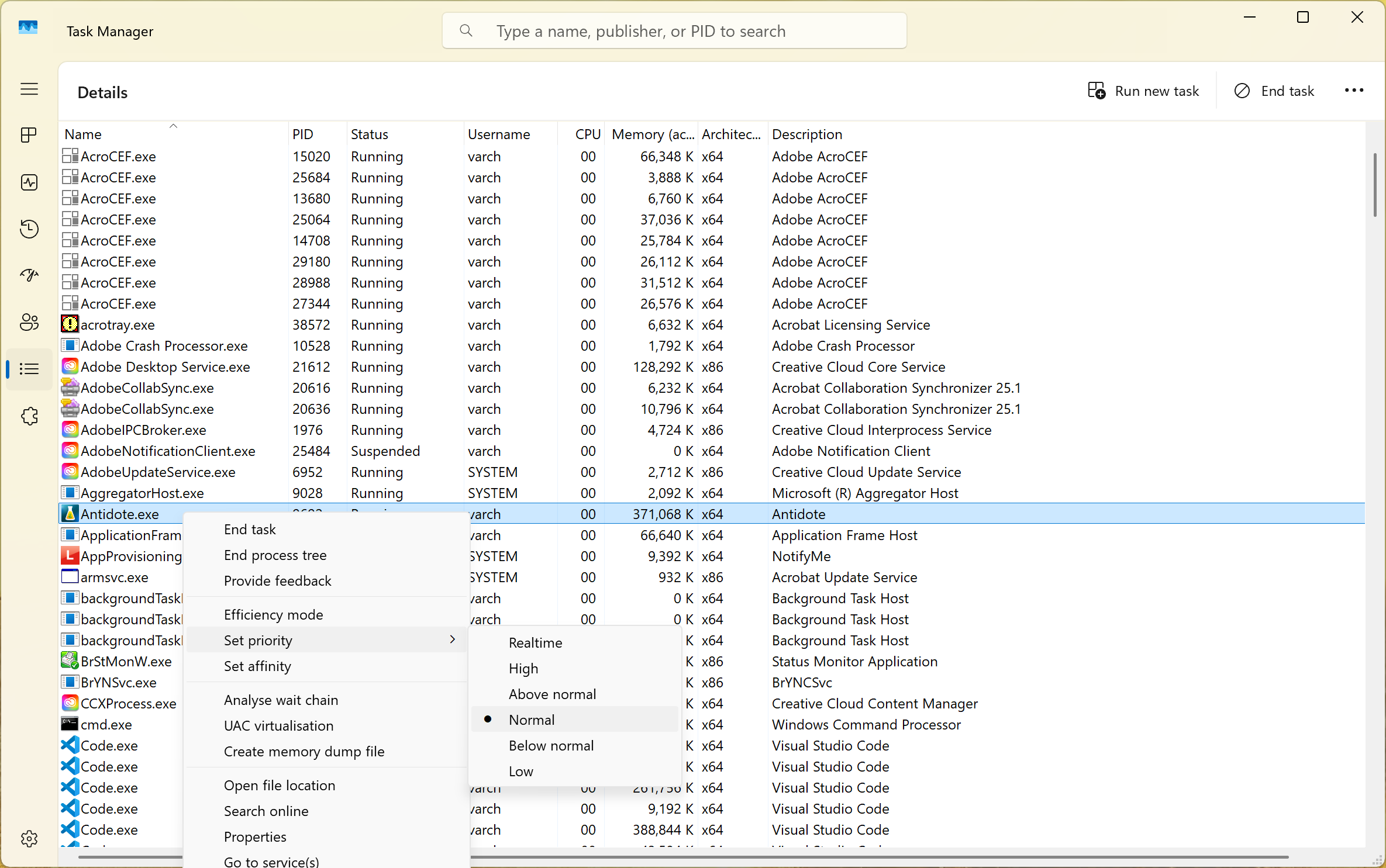Select Adobe Crash Processor.exe row
The image size is (1386, 868).
[712, 345]
